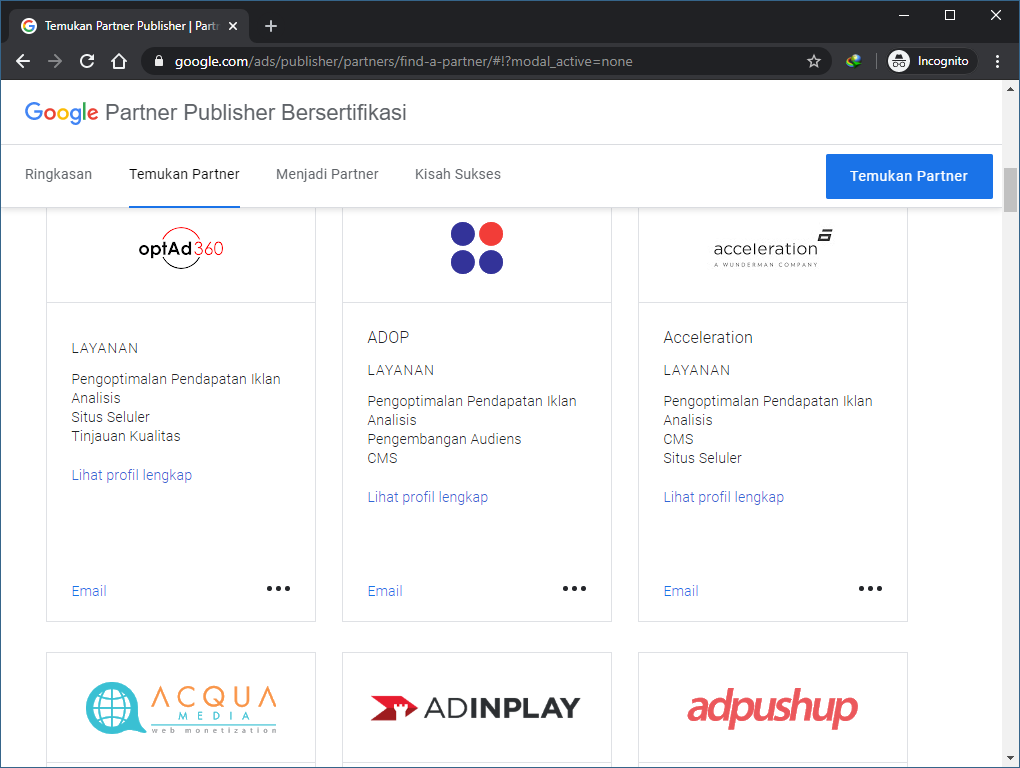Screen dimensions: 1020x768
Task: Open the colorful extension icon in toolbar
Action: [853, 61]
